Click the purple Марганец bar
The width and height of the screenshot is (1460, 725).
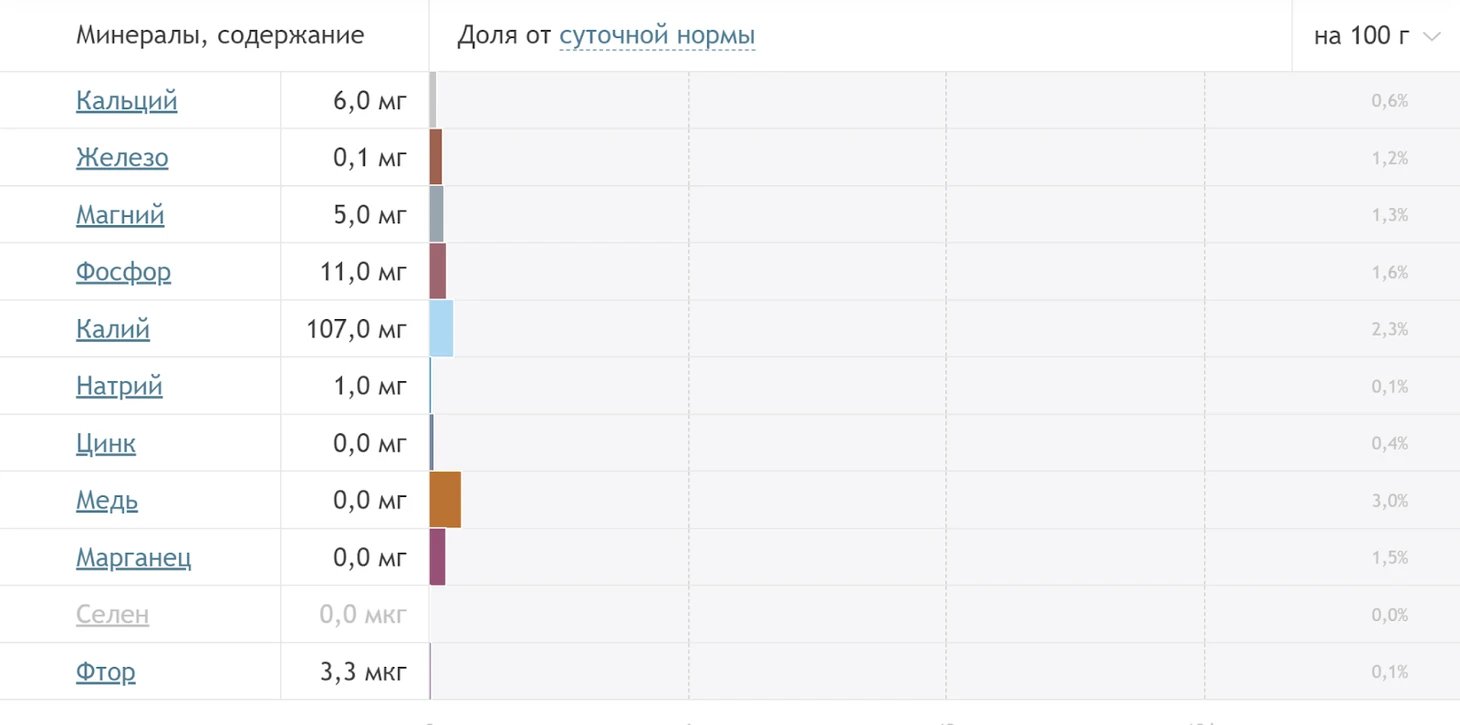[437, 557]
